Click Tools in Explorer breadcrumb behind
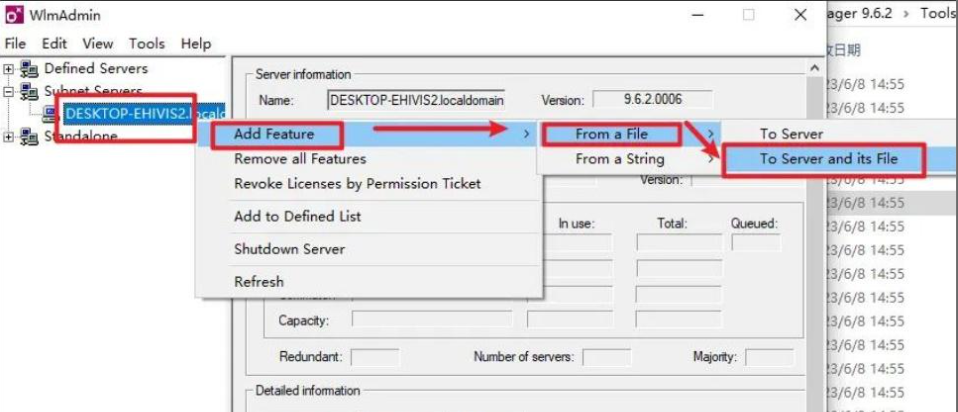Screen dimensions: 958x412 coord(938,13)
